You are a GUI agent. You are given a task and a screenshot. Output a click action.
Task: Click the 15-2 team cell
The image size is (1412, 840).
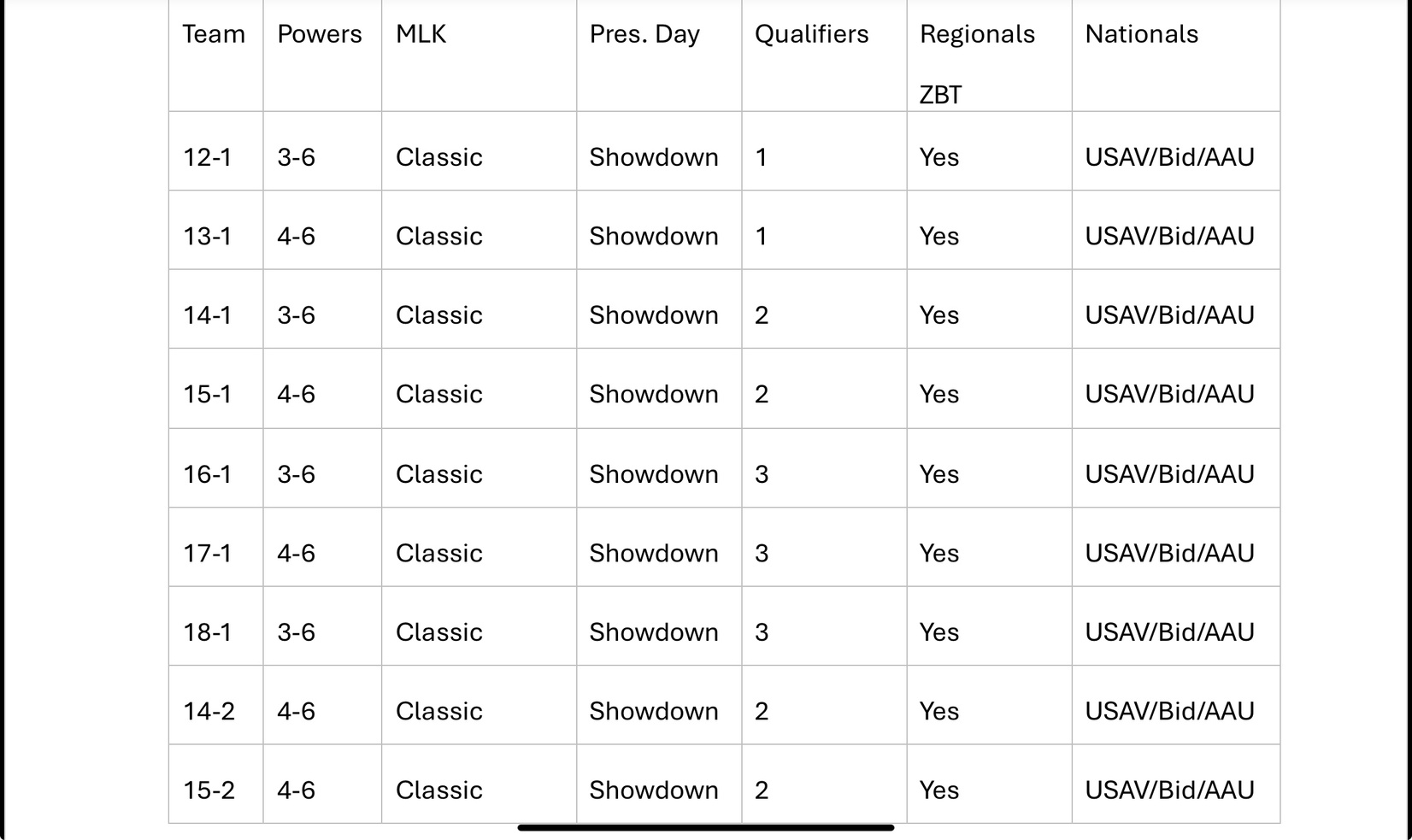pos(216,784)
